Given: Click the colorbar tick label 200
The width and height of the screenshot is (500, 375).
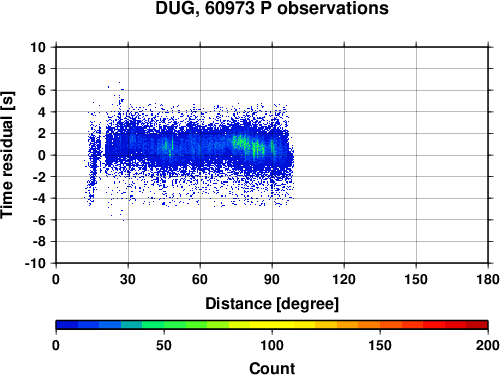Looking at the screenshot, I should coord(488,345).
